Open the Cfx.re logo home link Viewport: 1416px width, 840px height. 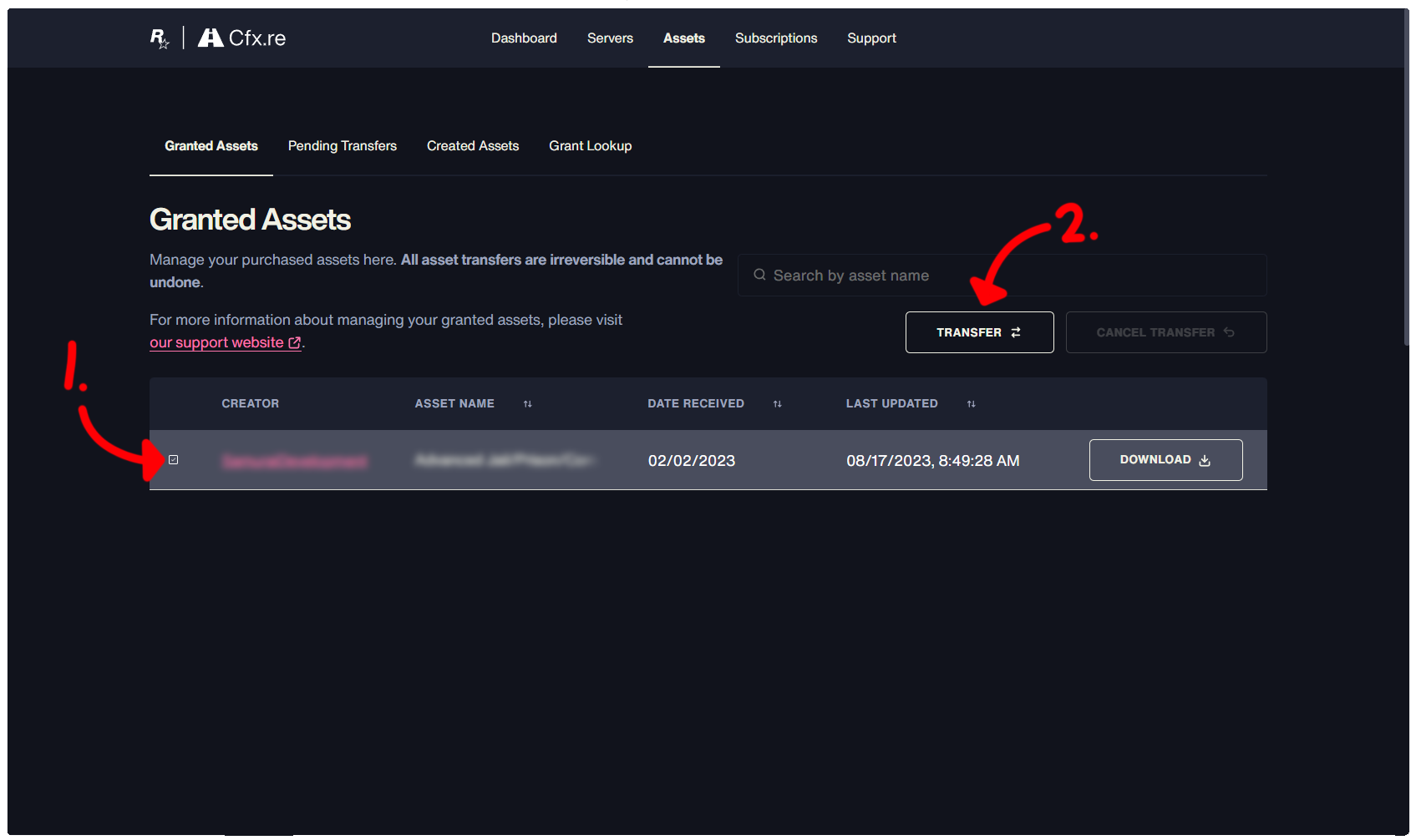[241, 38]
